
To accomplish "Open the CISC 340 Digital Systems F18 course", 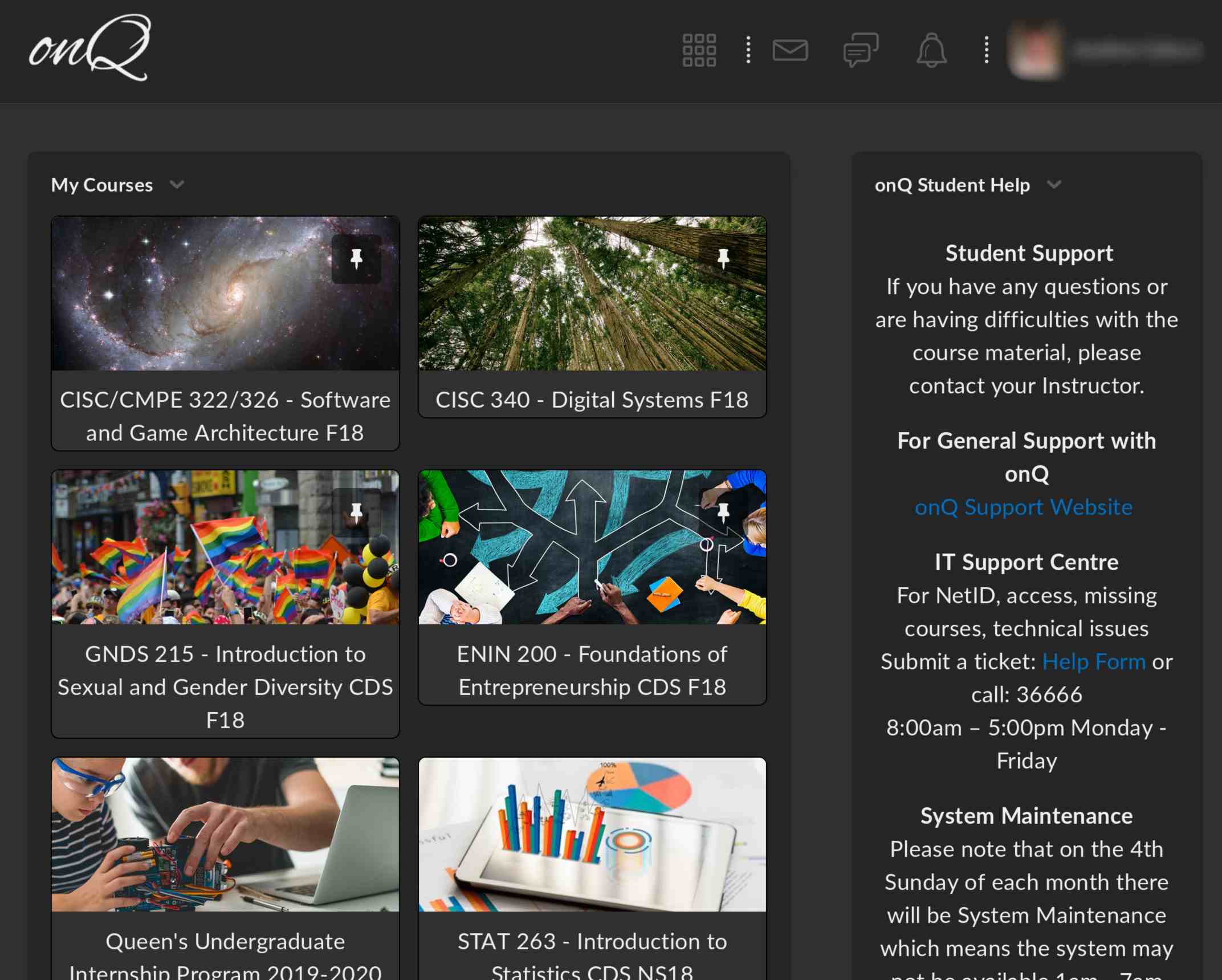I will tap(592, 400).
